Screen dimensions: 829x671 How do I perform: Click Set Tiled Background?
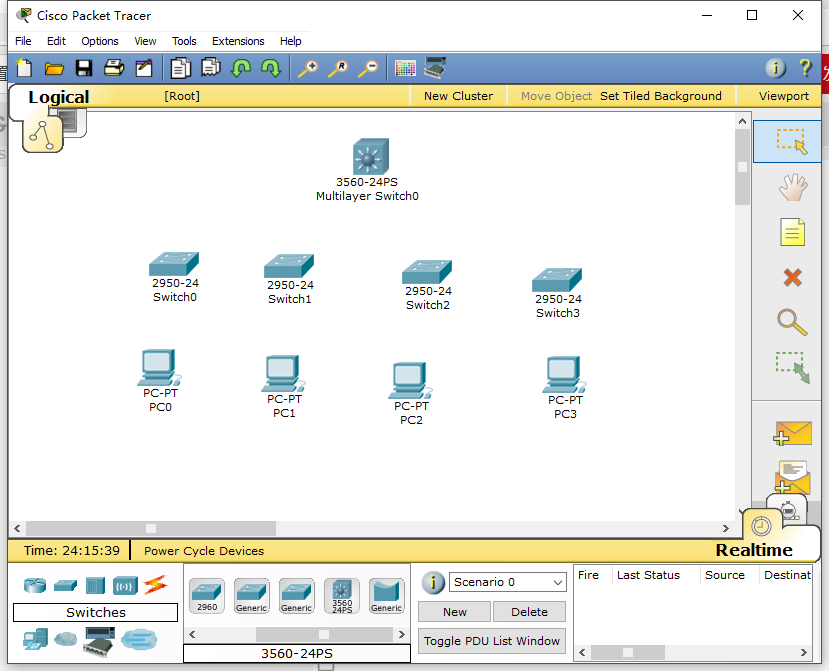coord(660,96)
